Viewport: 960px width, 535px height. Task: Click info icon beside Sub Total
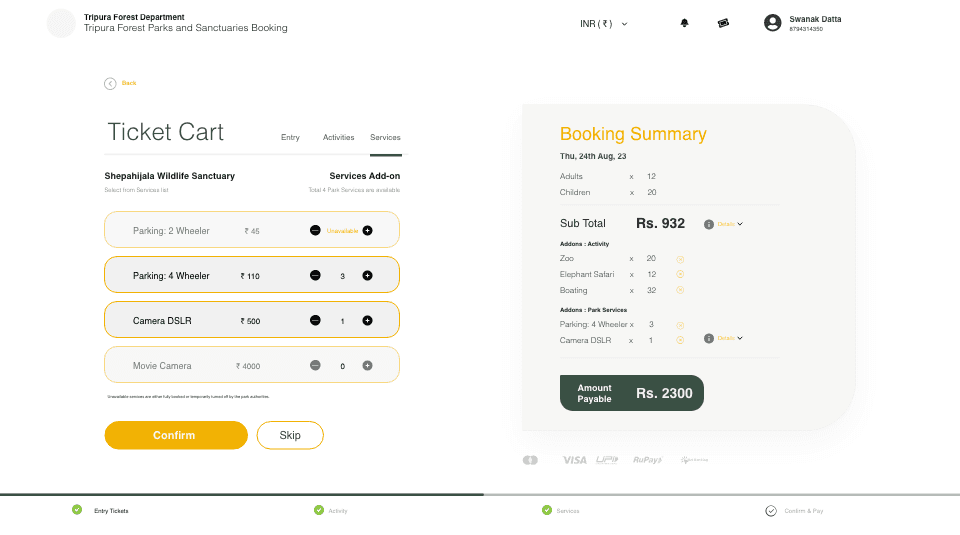coord(708,224)
